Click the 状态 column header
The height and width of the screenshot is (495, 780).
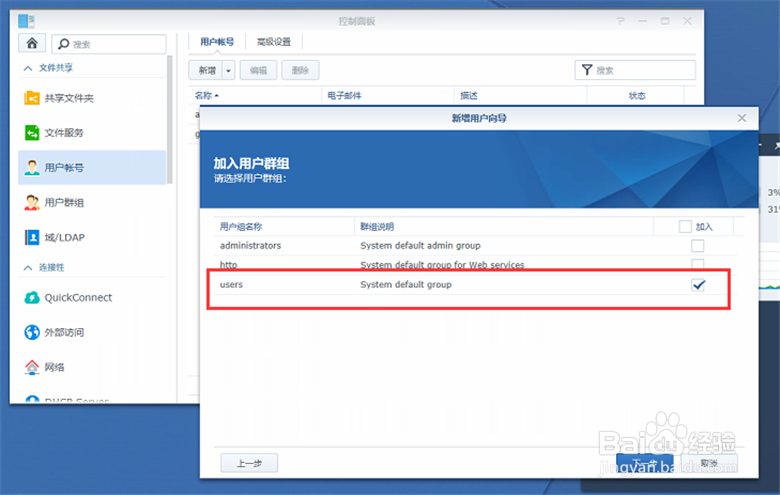click(637, 96)
